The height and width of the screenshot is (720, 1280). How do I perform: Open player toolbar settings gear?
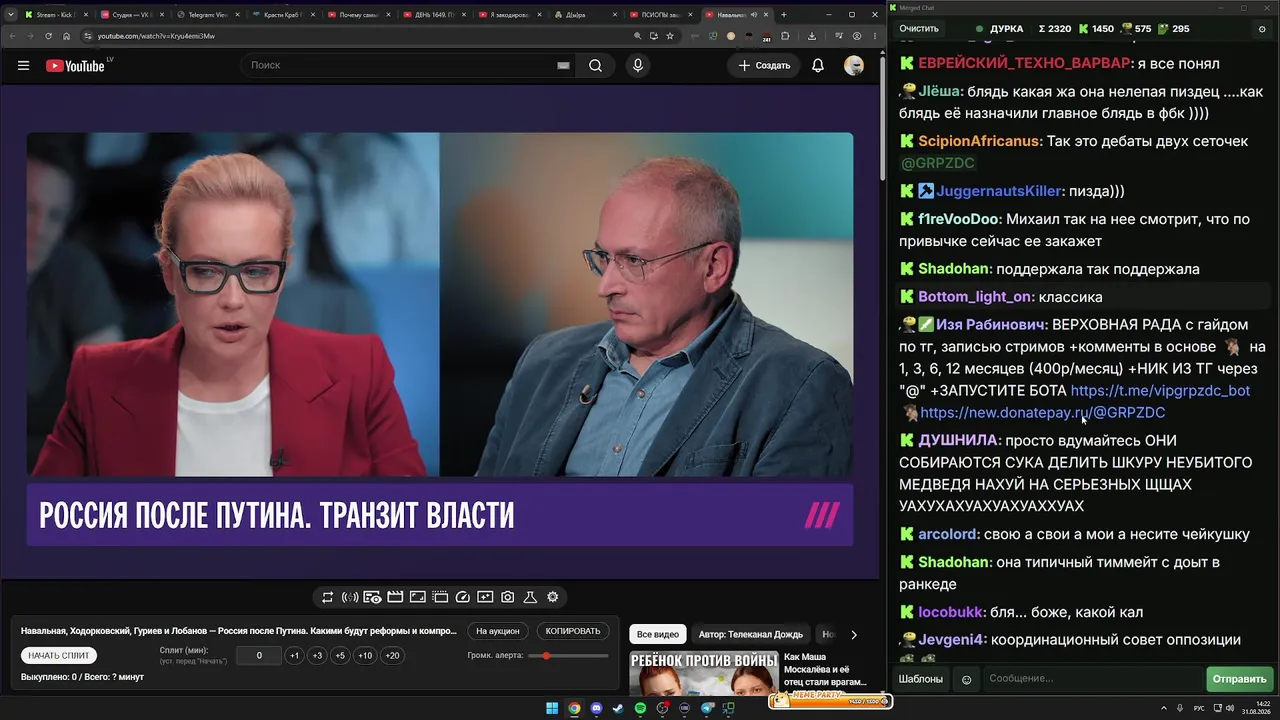(552, 597)
